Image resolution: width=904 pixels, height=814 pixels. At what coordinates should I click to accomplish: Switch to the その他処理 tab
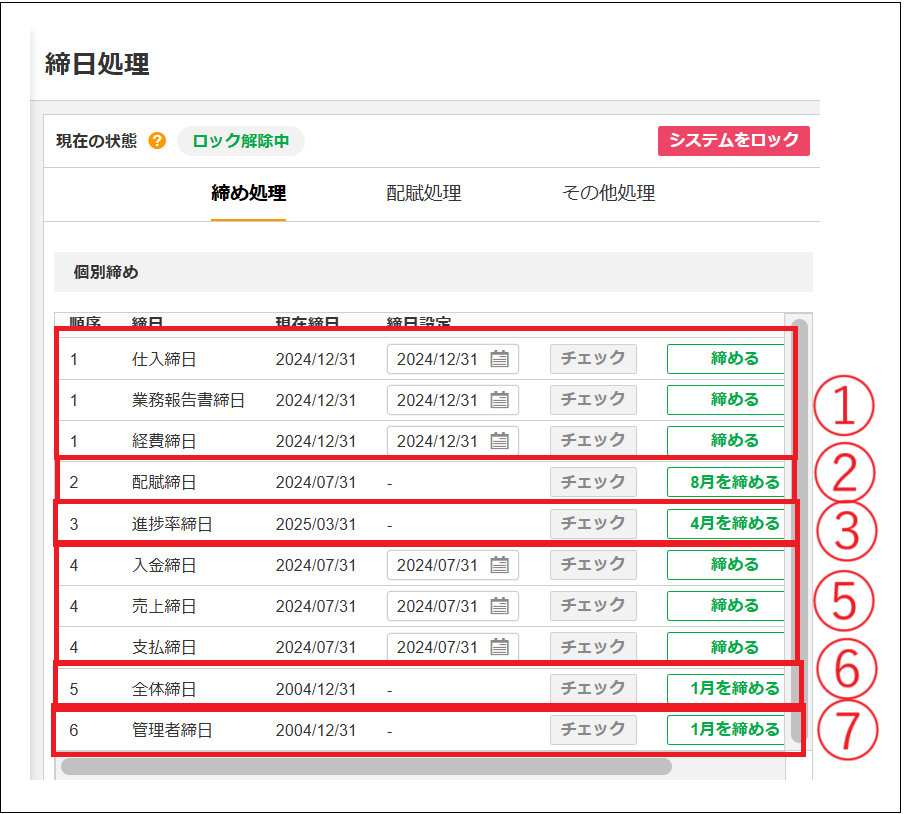click(x=609, y=194)
